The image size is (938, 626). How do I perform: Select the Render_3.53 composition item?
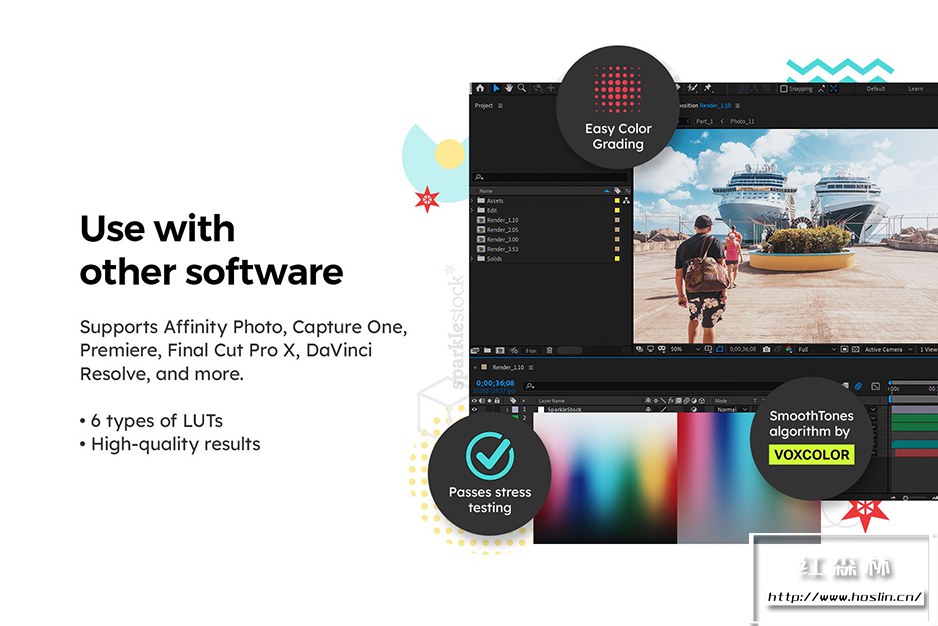502,249
